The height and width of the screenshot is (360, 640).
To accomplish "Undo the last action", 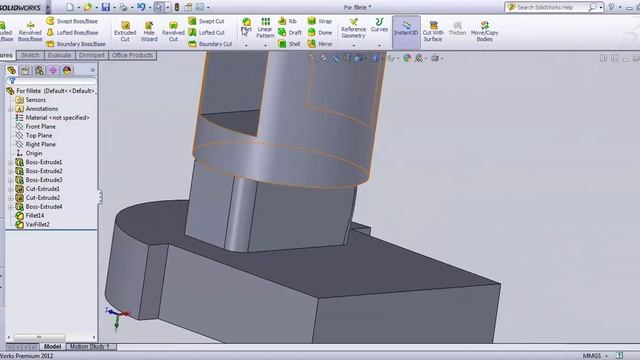I will [141, 7].
